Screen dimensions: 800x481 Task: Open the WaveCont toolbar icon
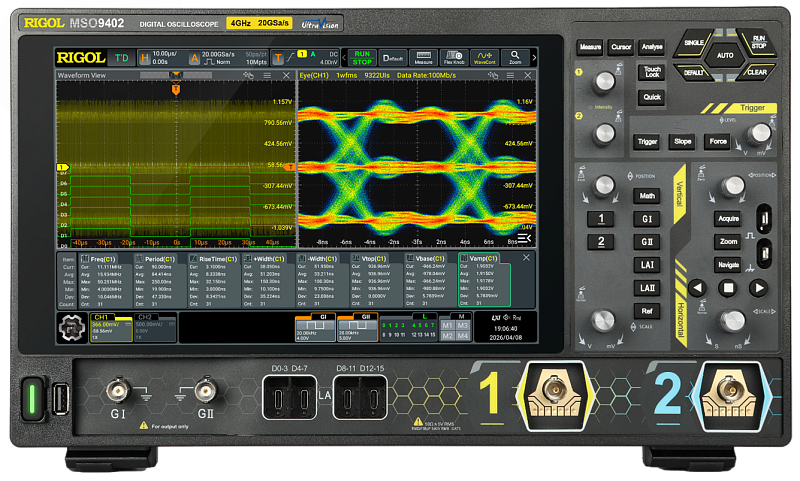point(485,58)
